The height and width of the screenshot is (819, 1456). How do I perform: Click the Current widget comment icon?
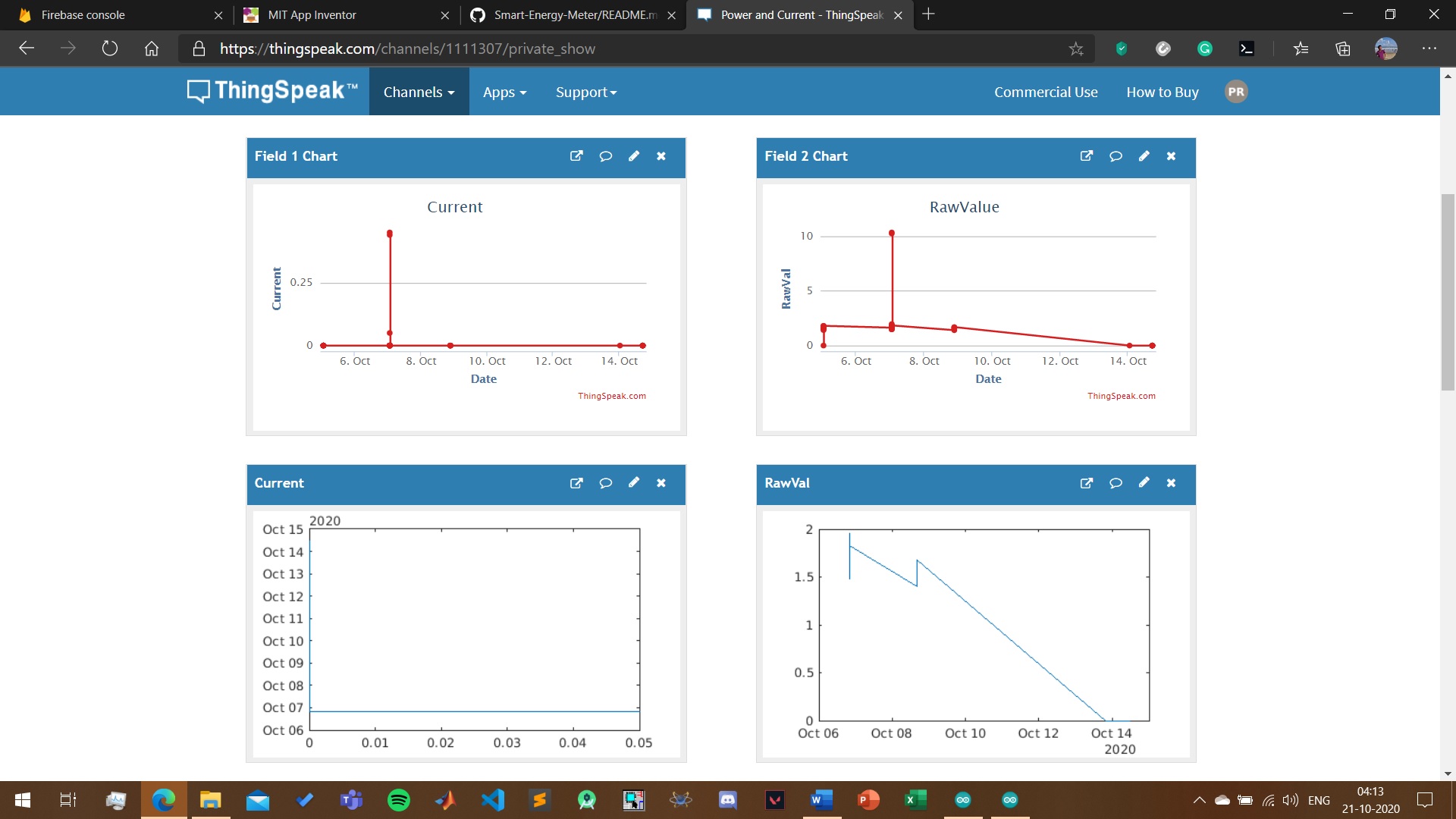tap(605, 483)
